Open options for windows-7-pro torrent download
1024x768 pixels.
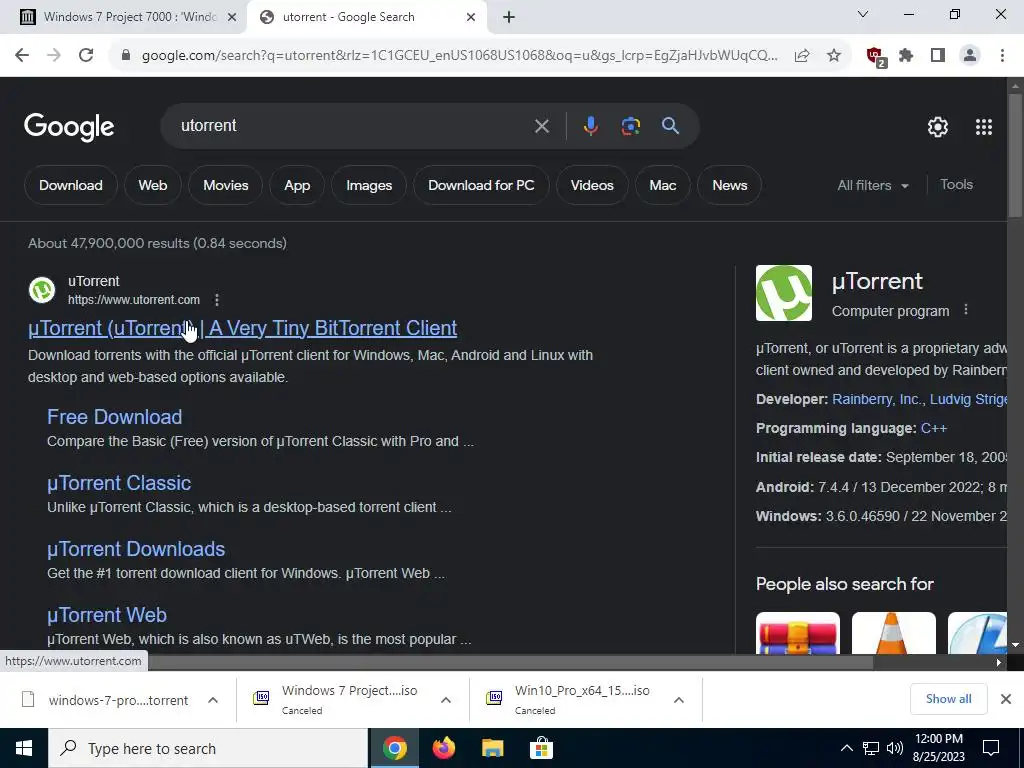pyautogui.click(x=213, y=700)
